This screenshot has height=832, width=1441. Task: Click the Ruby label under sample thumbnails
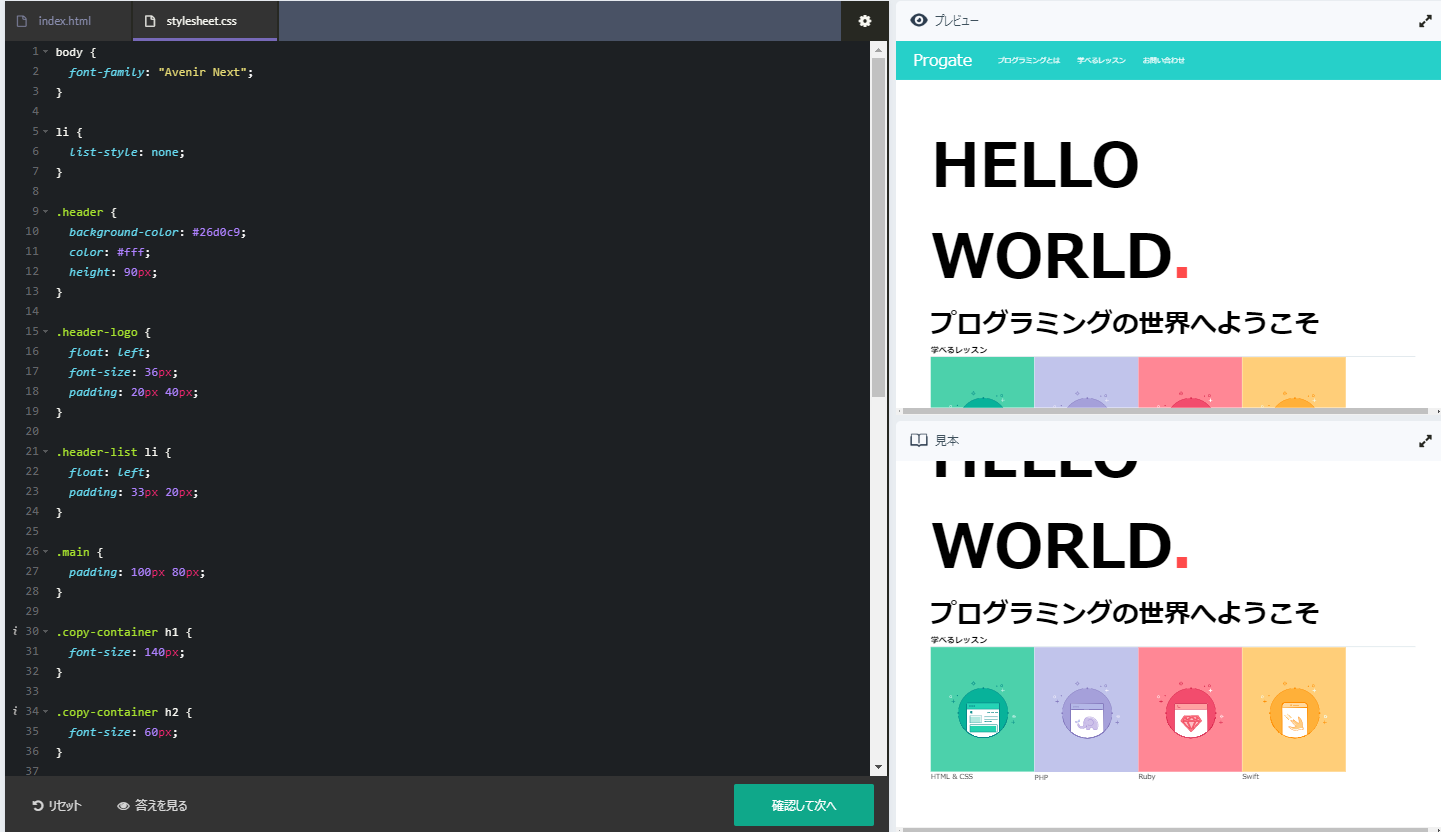(x=1148, y=777)
